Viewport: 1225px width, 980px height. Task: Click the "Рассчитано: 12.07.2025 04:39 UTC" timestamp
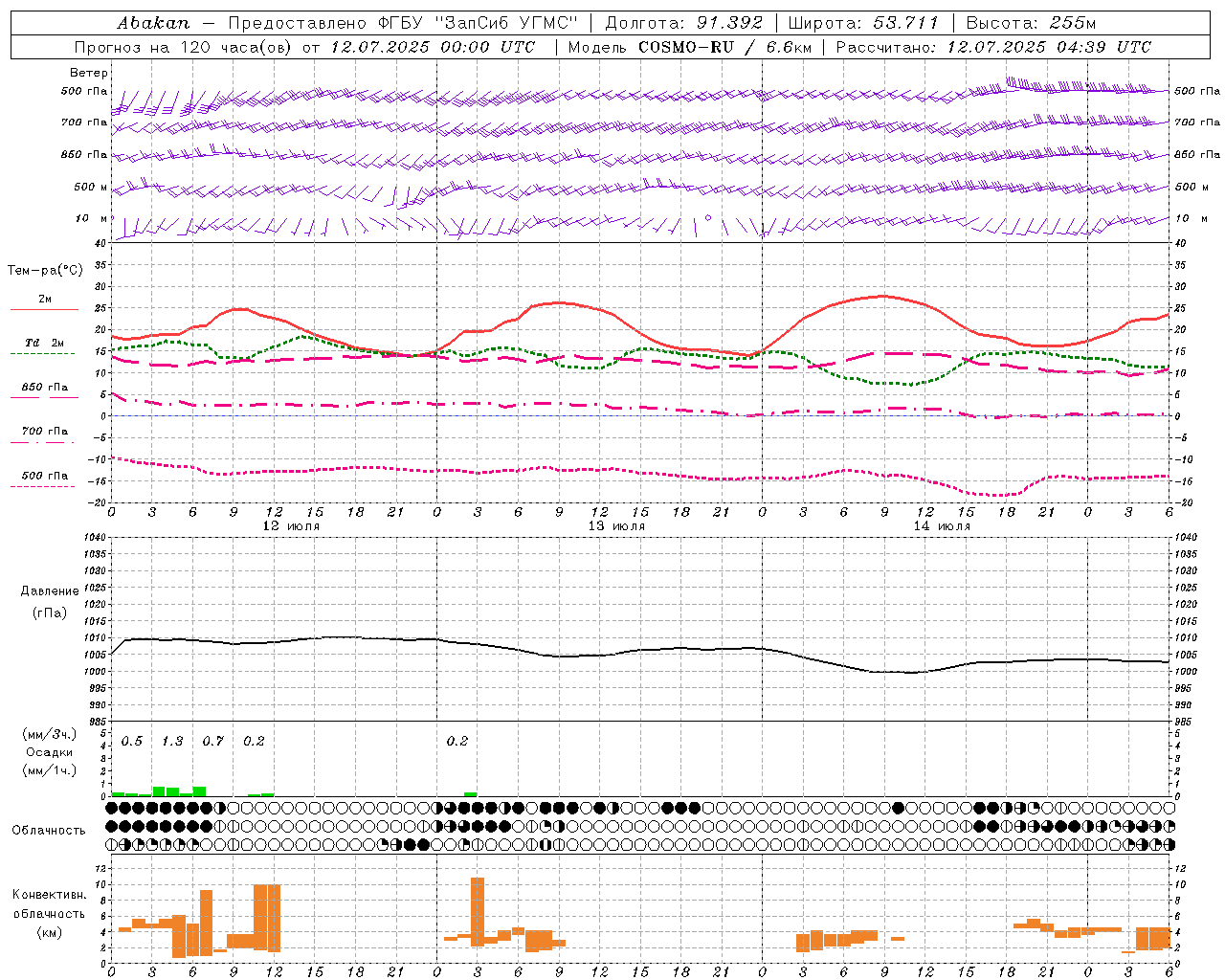point(993,47)
